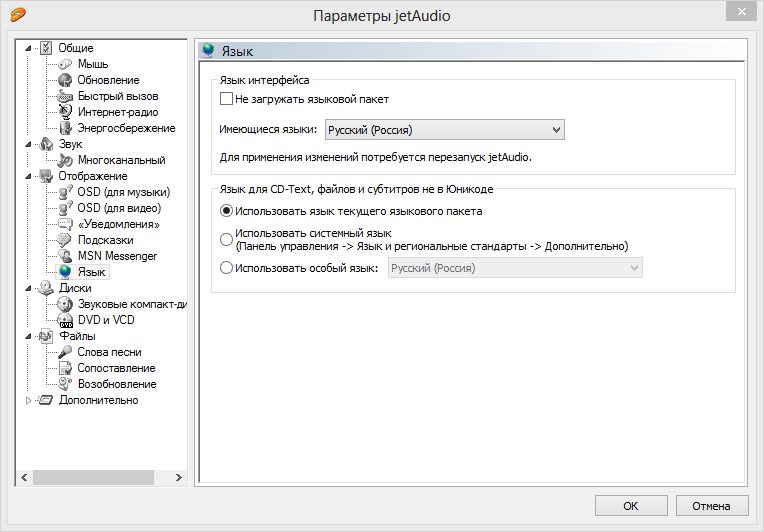Open the Обновление settings page
Viewport: 764px width, 532px height.
coord(108,80)
